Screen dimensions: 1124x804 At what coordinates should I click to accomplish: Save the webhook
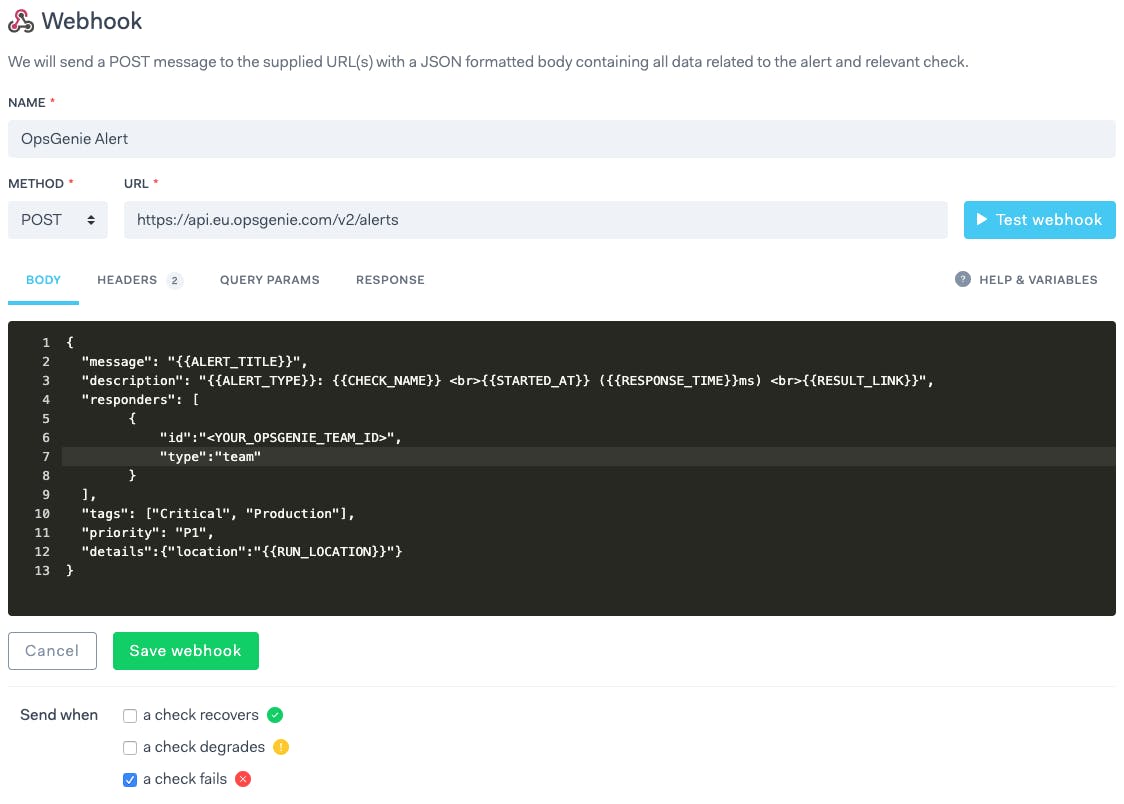pos(186,651)
